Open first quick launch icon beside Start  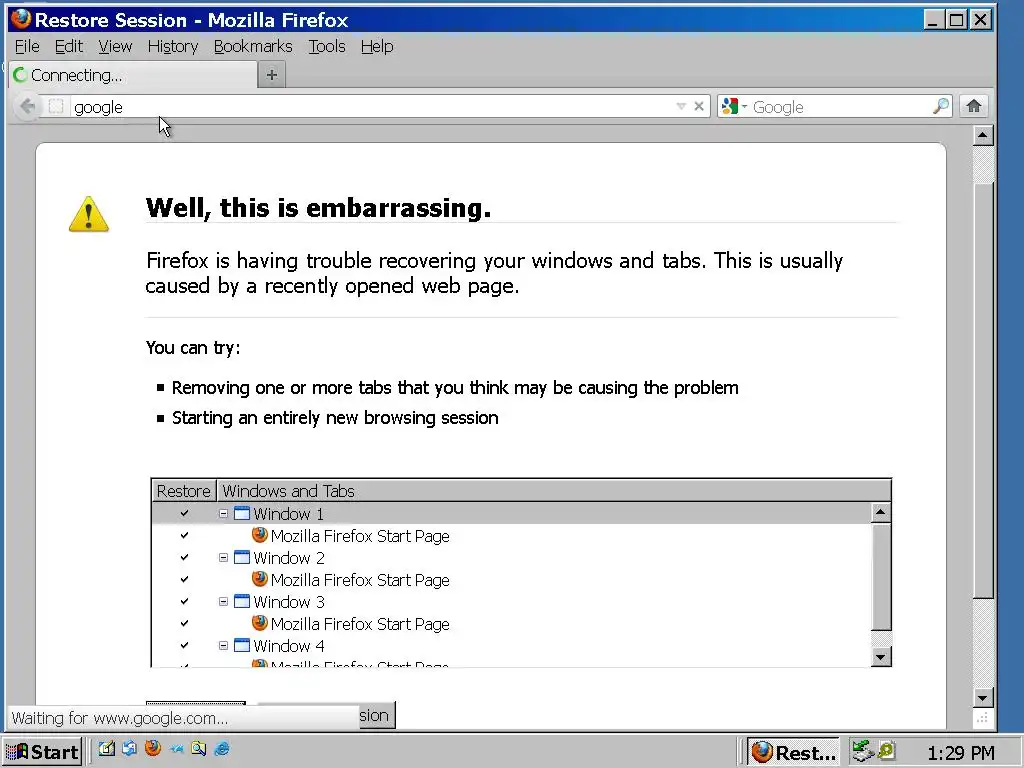pyautogui.click(x=106, y=748)
